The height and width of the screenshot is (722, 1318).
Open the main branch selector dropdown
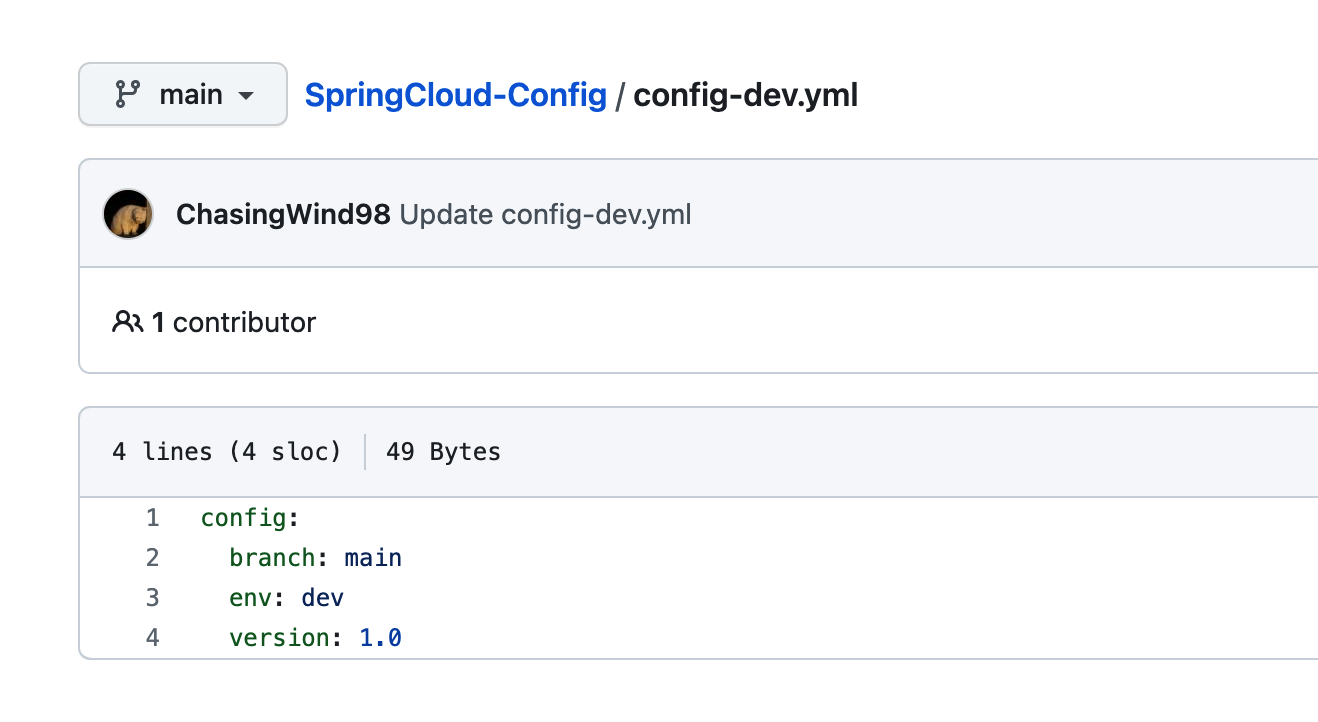tap(183, 95)
